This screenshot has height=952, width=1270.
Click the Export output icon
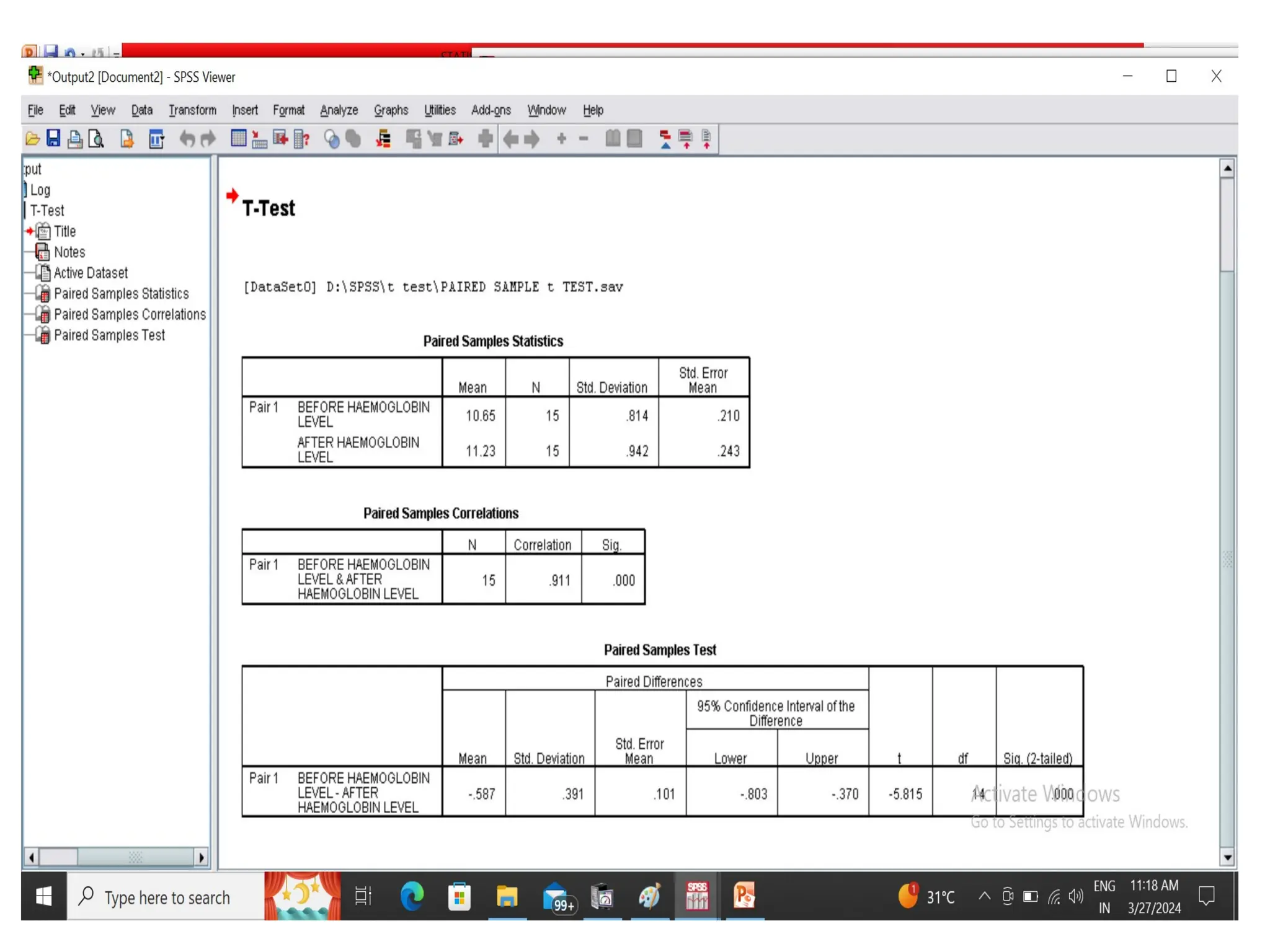pos(127,139)
